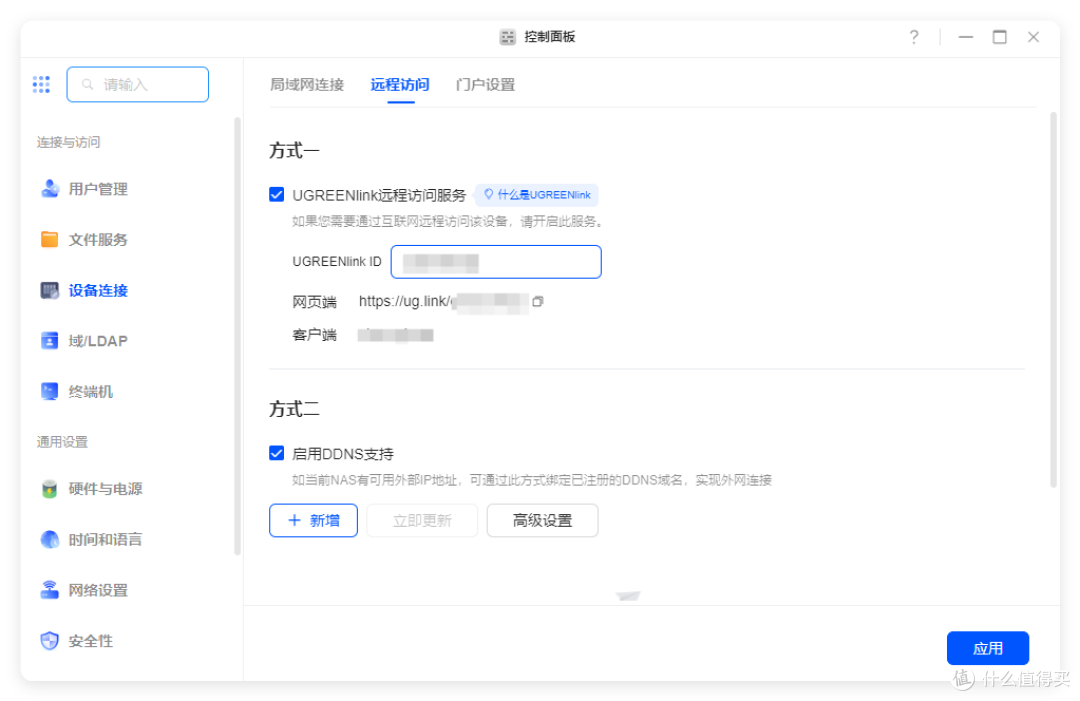This screenshot has width=1080, height=701.
Task: Click the 客户端 label
Action: [314, 335]
